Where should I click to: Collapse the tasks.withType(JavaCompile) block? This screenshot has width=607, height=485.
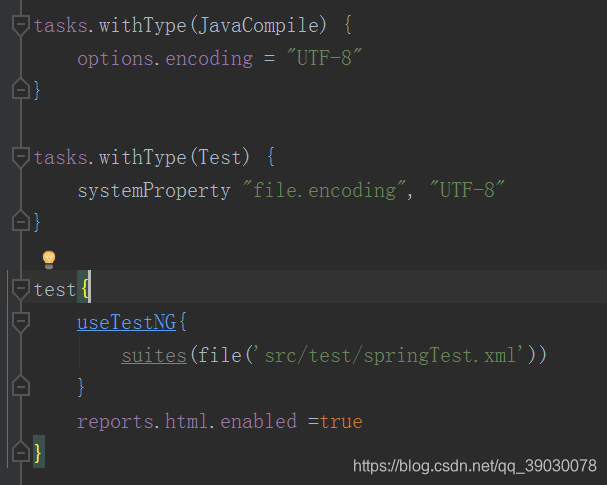point(21,26)
